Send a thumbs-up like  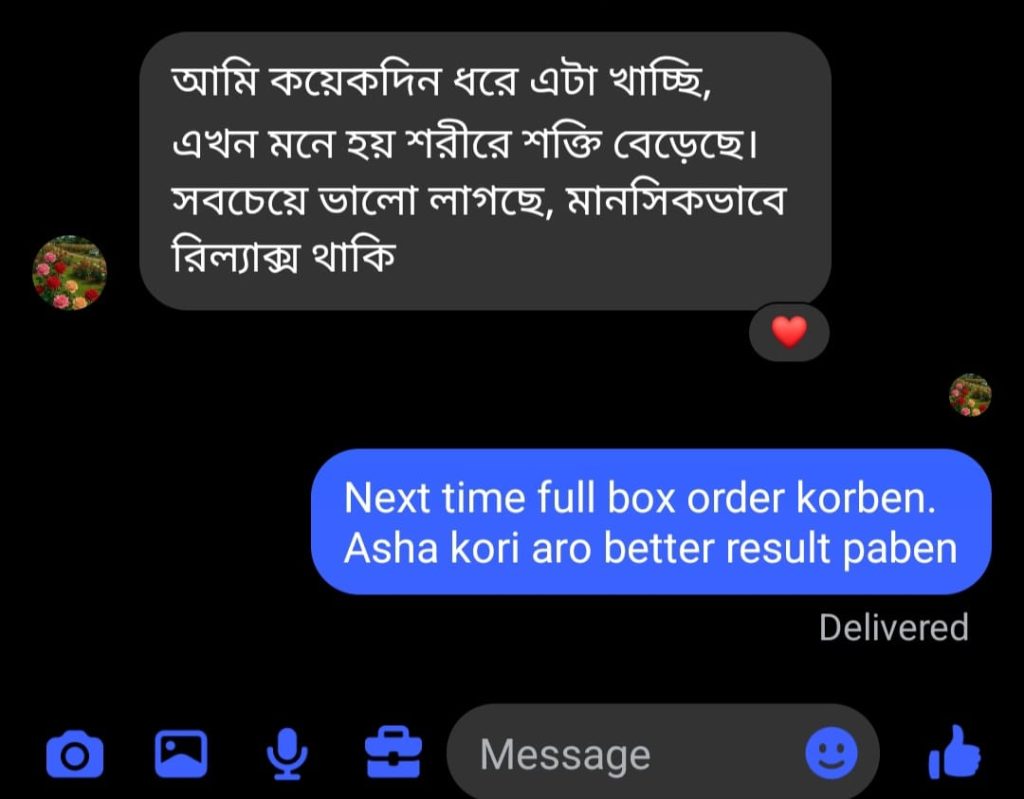tap(955, 753)
